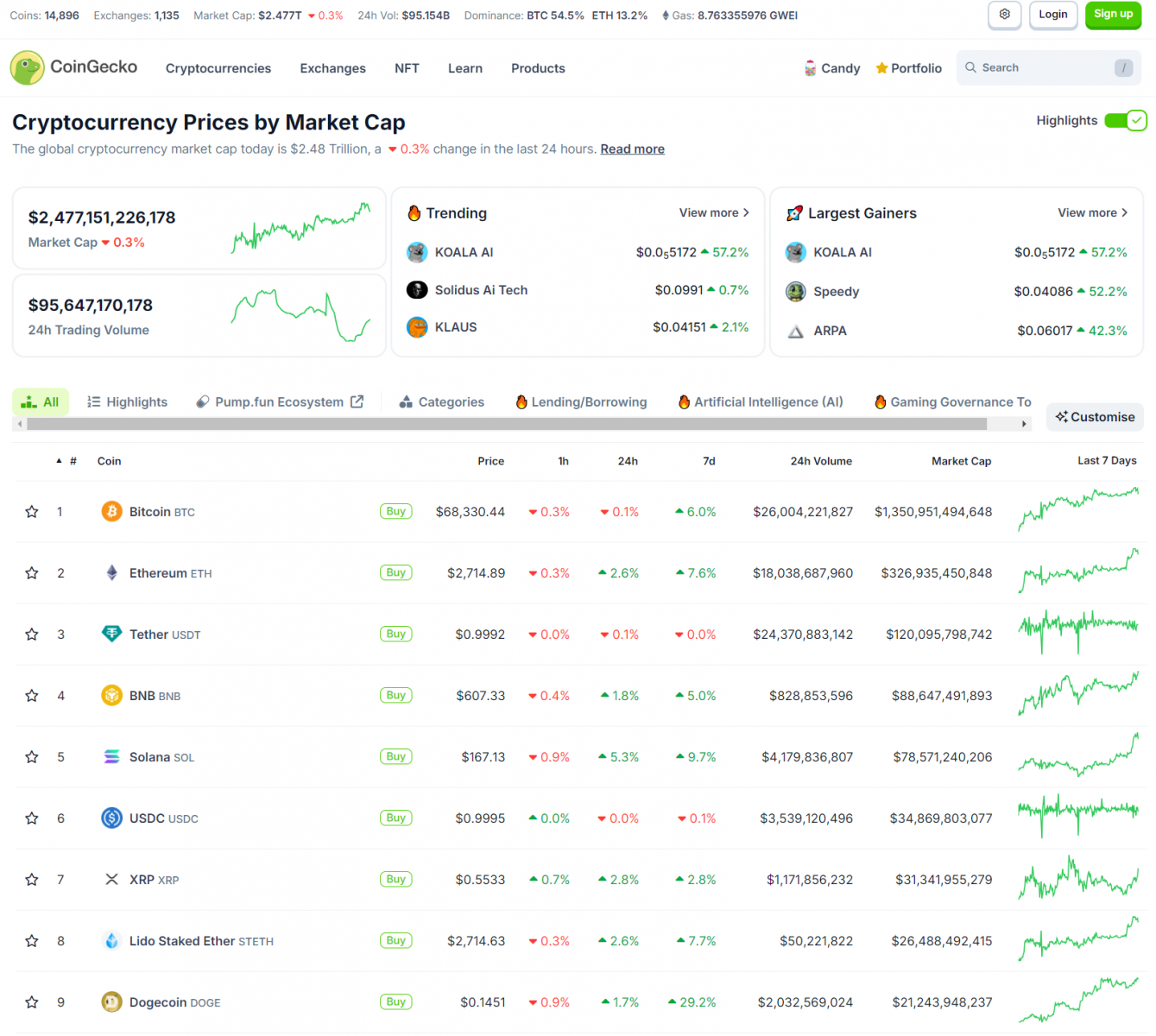Sort the table by Market Cap column
This screenshot has height=1036, width=1156.
pos(961,461)
